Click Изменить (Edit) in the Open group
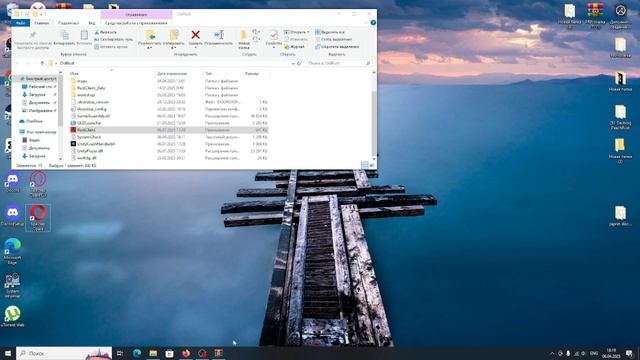Viewport: 640px width, 360px height. (x=296, y=39)
